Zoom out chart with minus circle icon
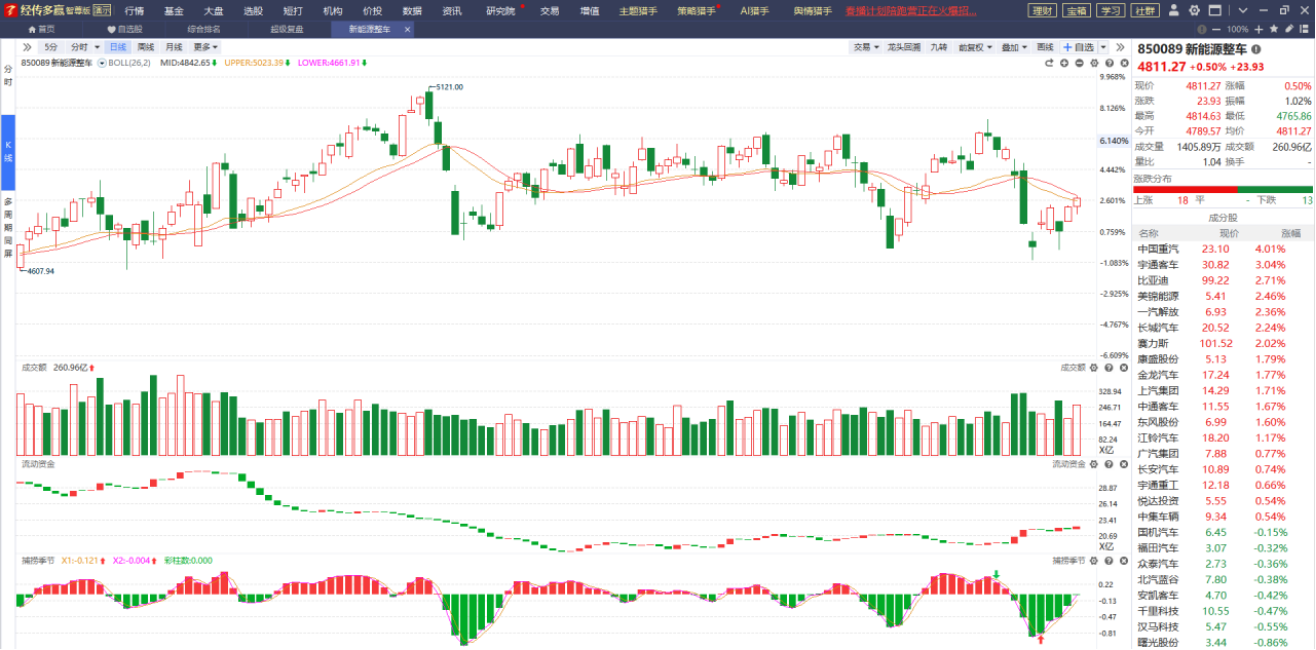1316x650 pixels. click(x=1079, y=63)
